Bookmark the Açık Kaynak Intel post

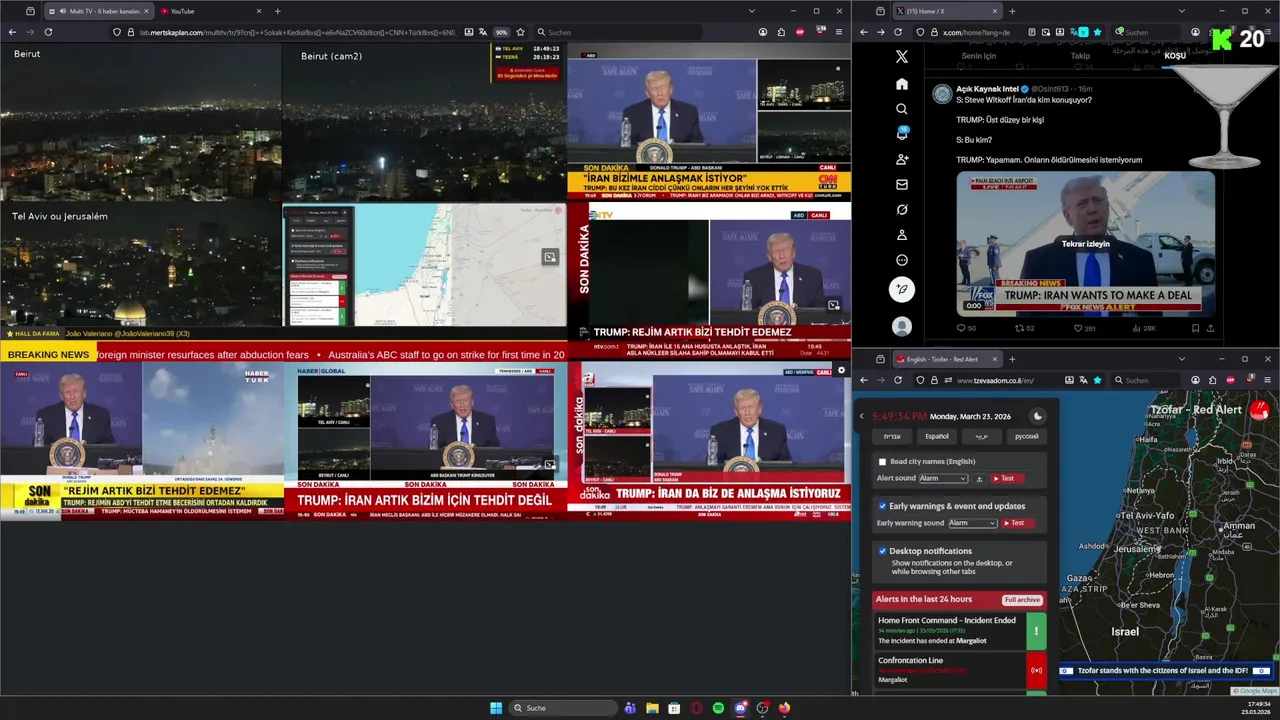click(x=1195, y=328)
